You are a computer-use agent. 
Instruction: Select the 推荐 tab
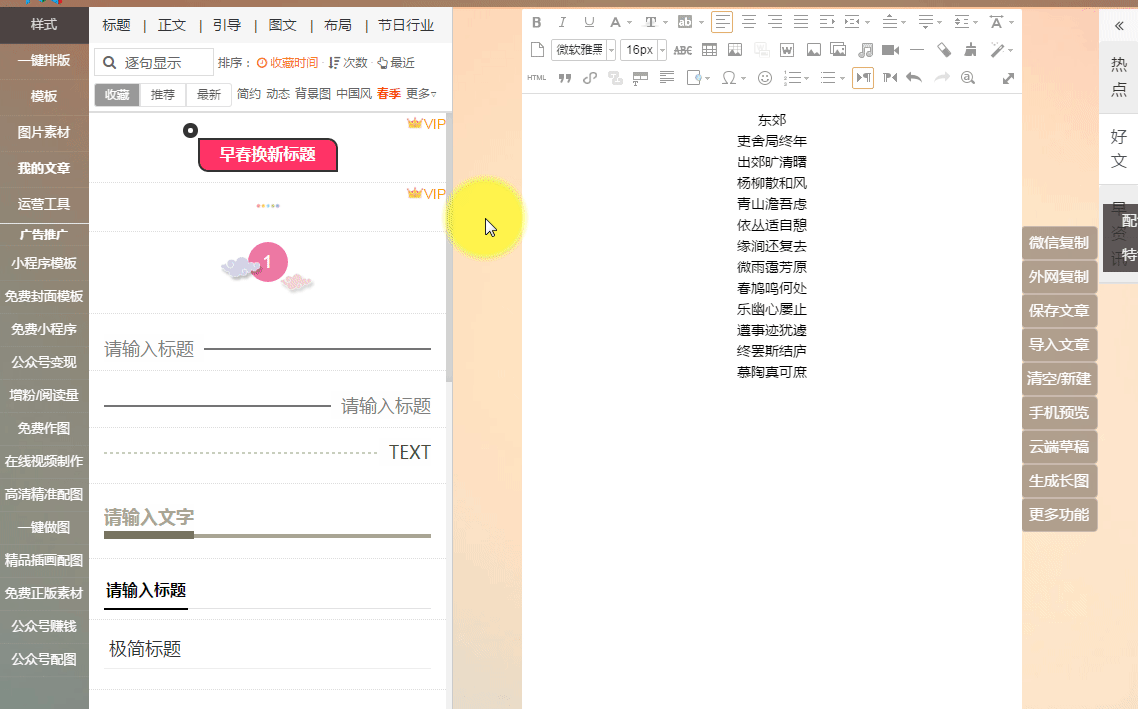pos(163,94)
